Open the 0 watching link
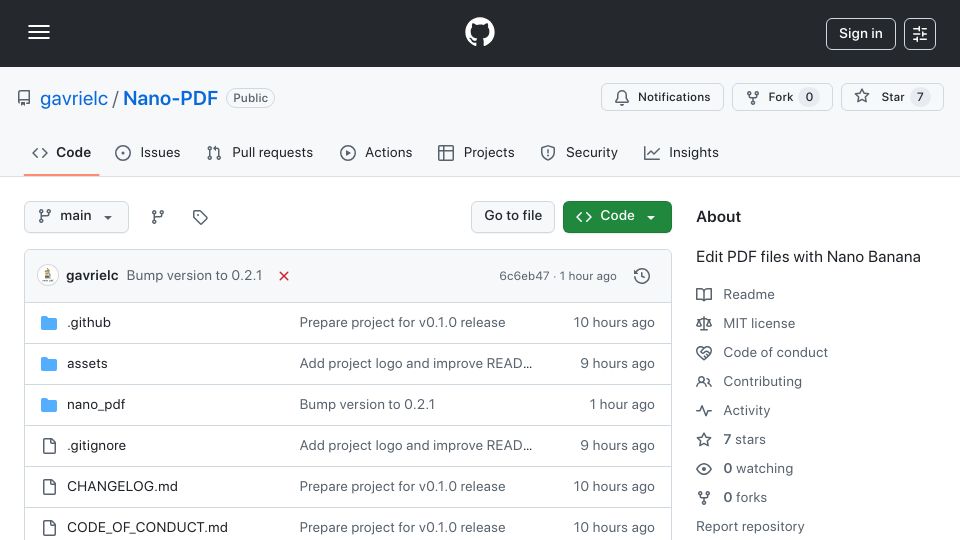The image size is (960, 540). (744, 469)
